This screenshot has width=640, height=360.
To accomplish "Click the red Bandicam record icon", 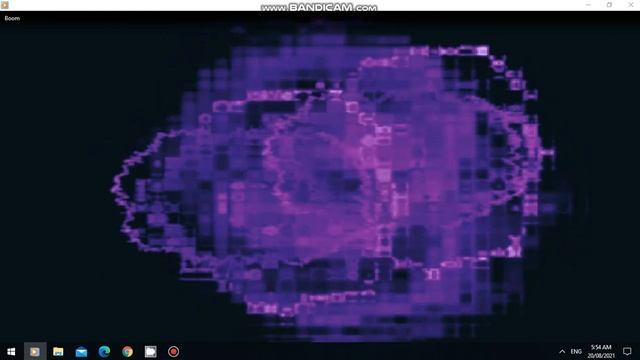I will pyautogui.click(x=173, y=351).
